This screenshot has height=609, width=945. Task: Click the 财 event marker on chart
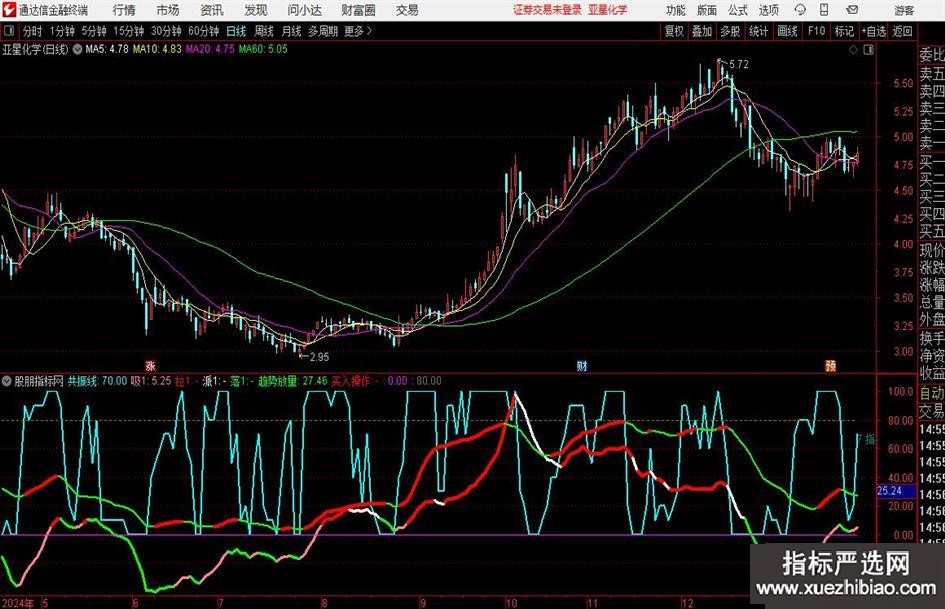(582, 365)
